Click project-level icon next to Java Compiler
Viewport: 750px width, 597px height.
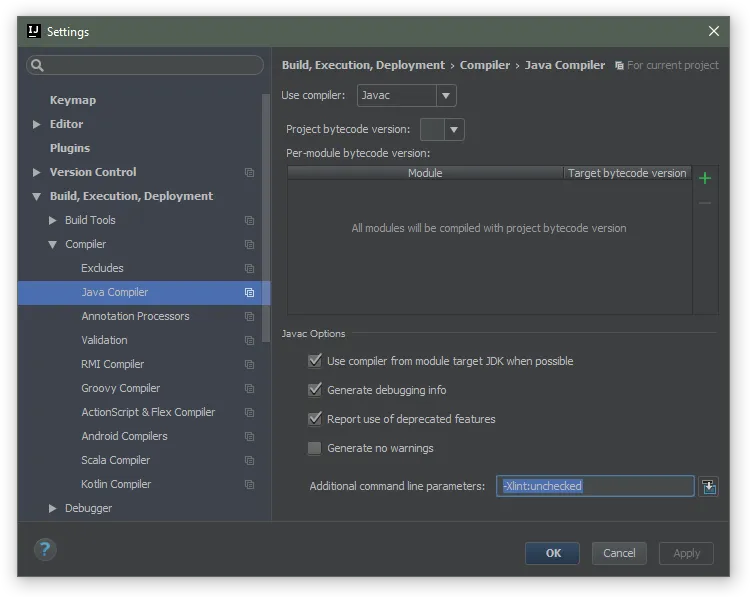(x=249, y=292)
